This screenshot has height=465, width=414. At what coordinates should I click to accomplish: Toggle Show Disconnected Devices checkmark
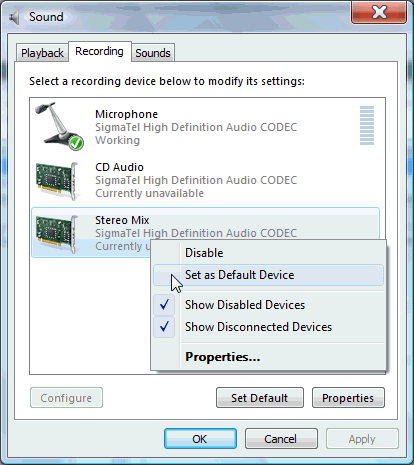tap(164, 327)
